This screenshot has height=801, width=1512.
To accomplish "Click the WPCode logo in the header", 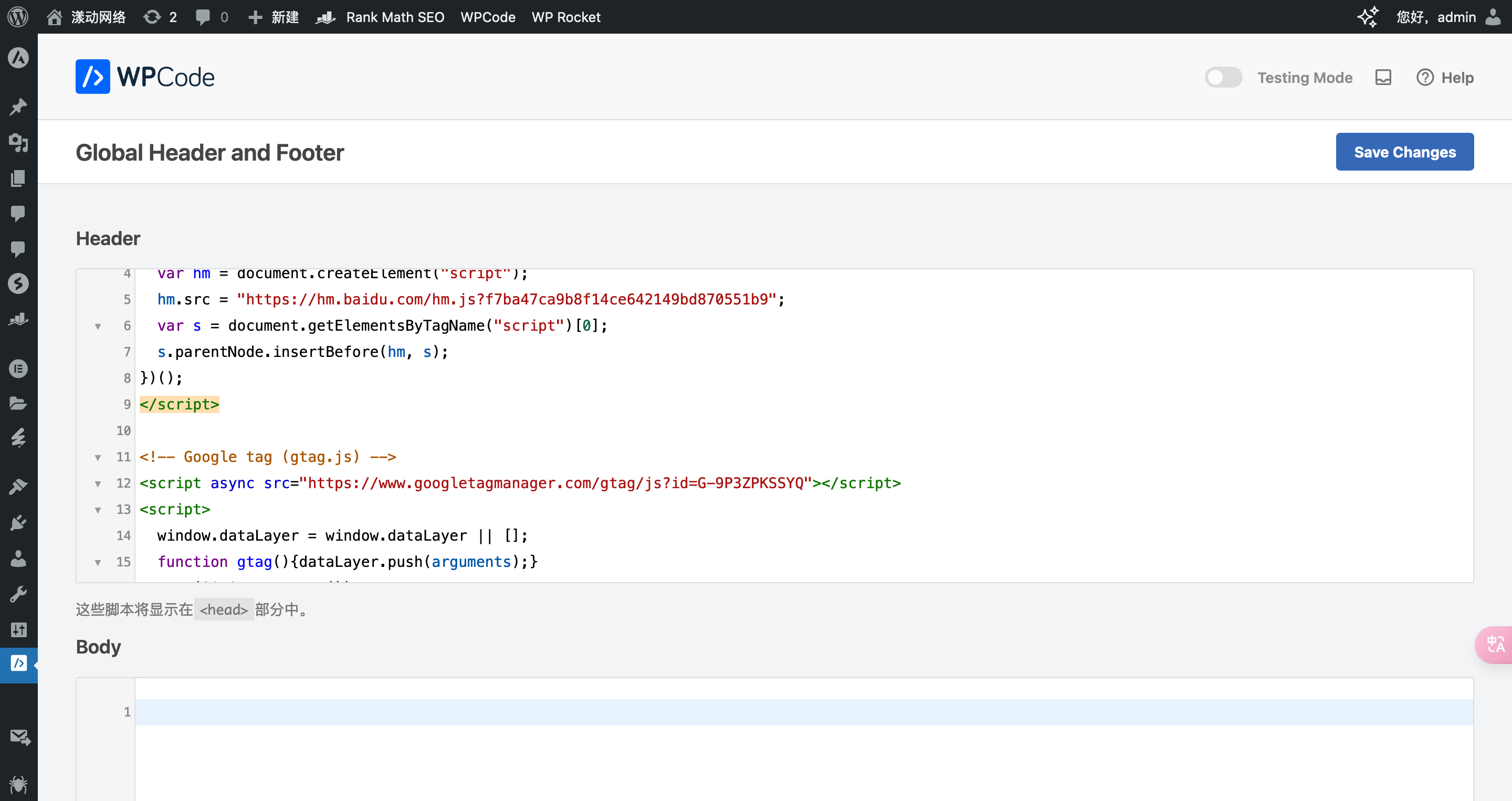I will point(145,77).
